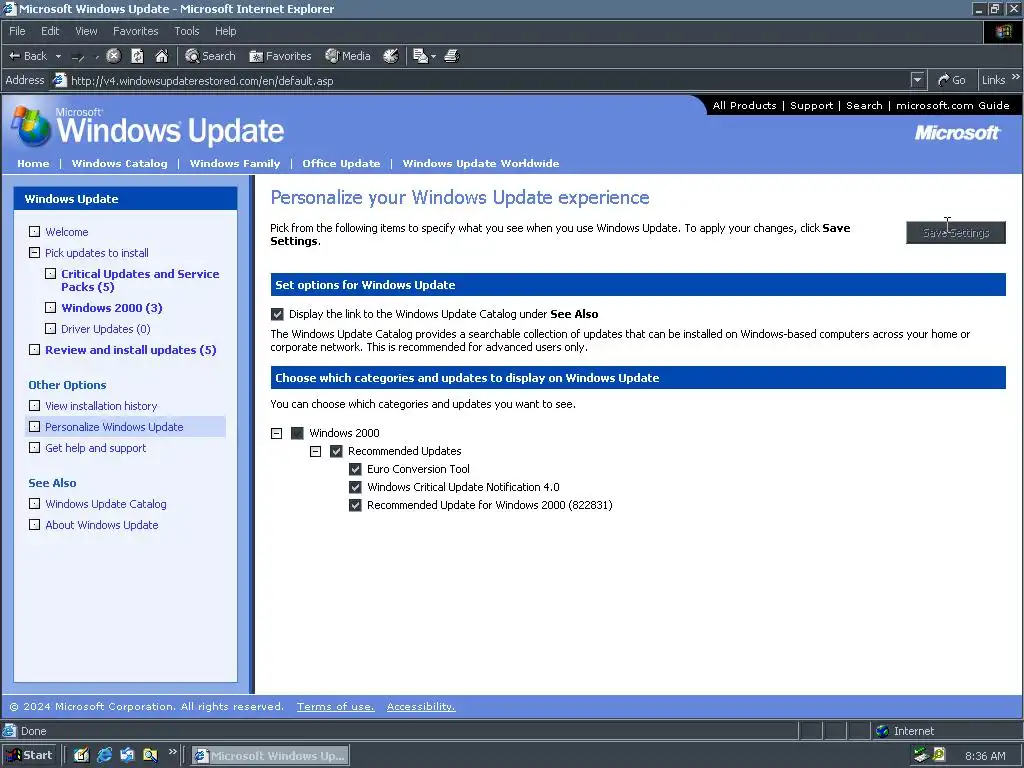Image resolution: width=1024 pixels, height=768 pixels.
Task: Click the Refresh page icon
Action: coord(137,56)
